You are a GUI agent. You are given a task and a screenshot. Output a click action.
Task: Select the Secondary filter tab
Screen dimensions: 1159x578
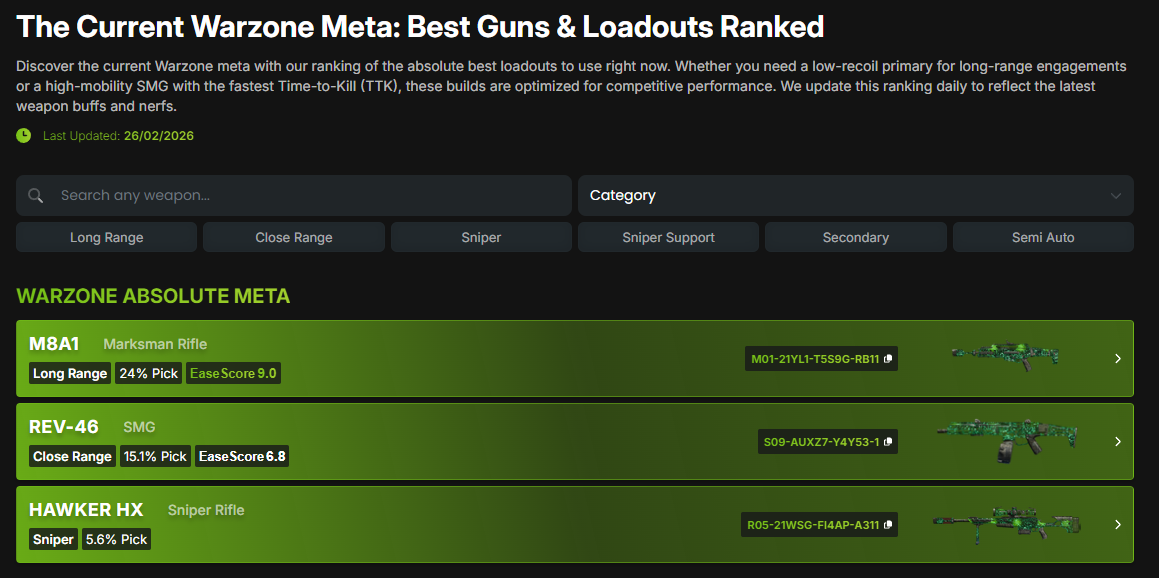[855, 237]
